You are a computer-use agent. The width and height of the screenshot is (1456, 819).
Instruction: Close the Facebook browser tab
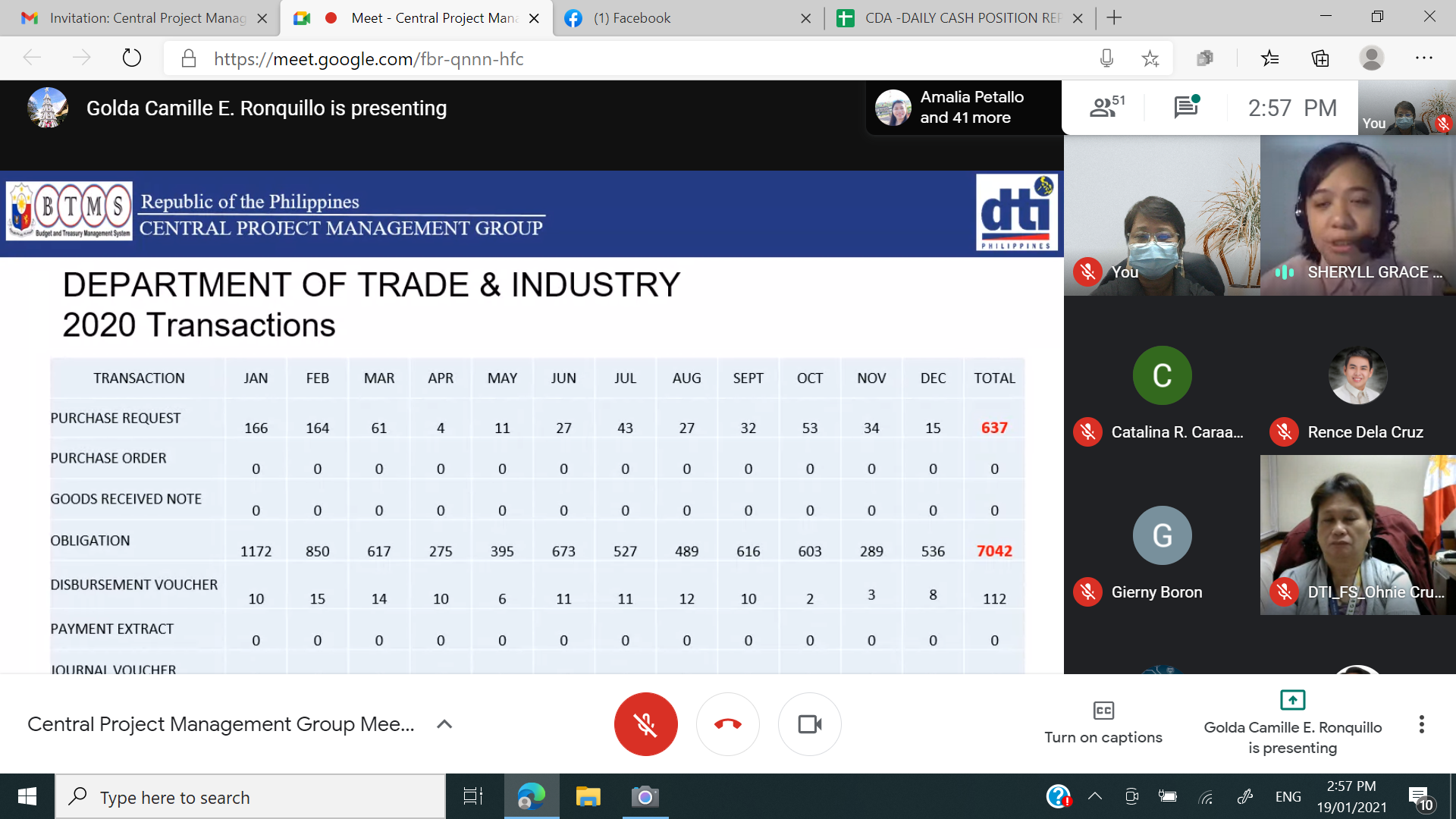(x=805, y=17)
